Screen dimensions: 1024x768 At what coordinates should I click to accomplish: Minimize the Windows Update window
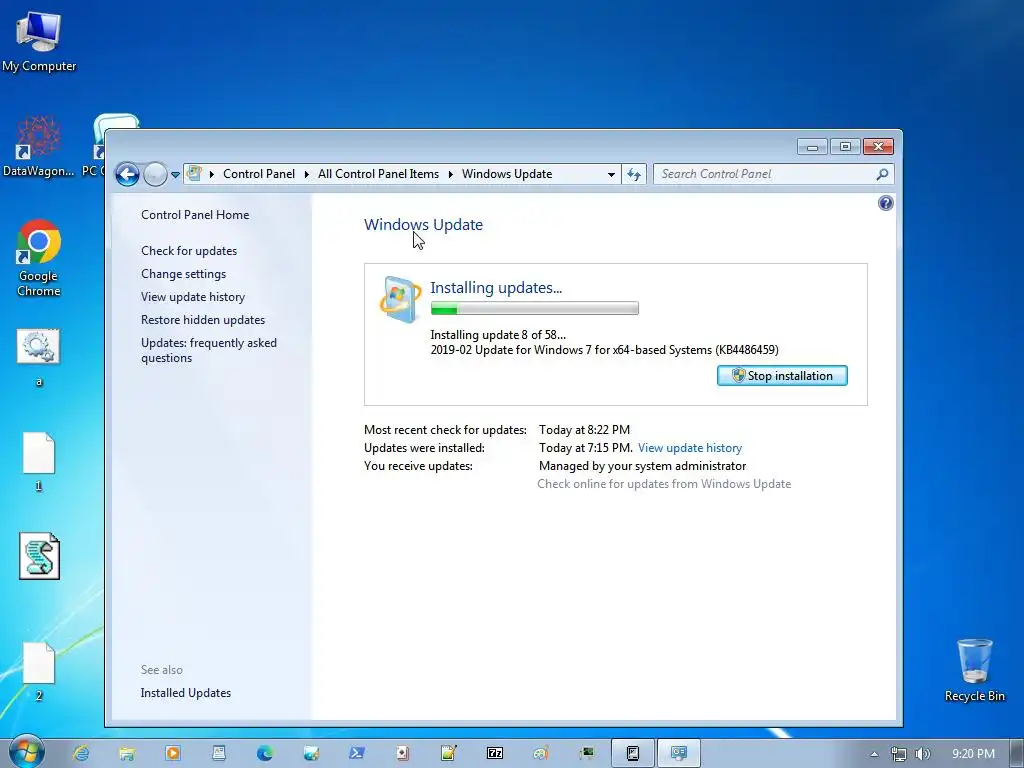(x=812, y=146)
